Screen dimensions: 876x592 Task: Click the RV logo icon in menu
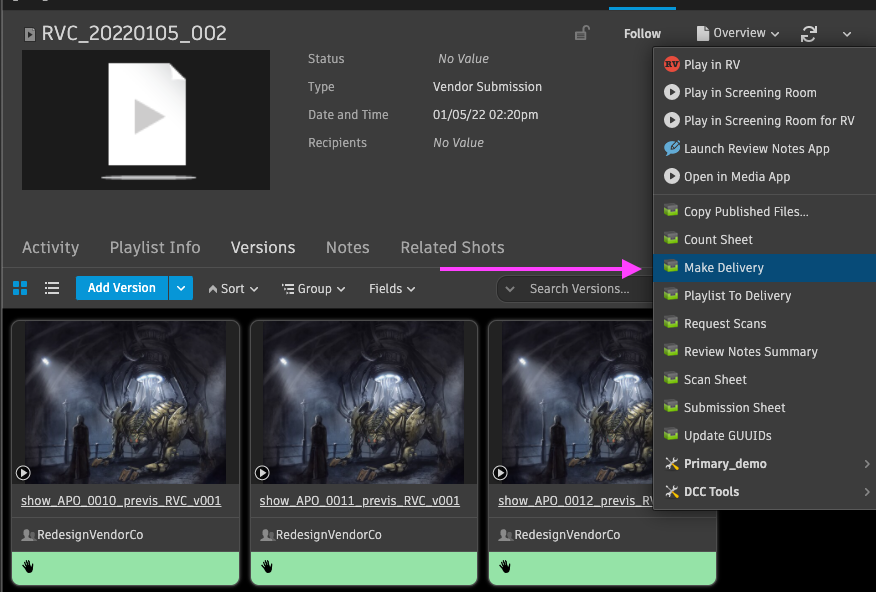(x=672, y=64)
